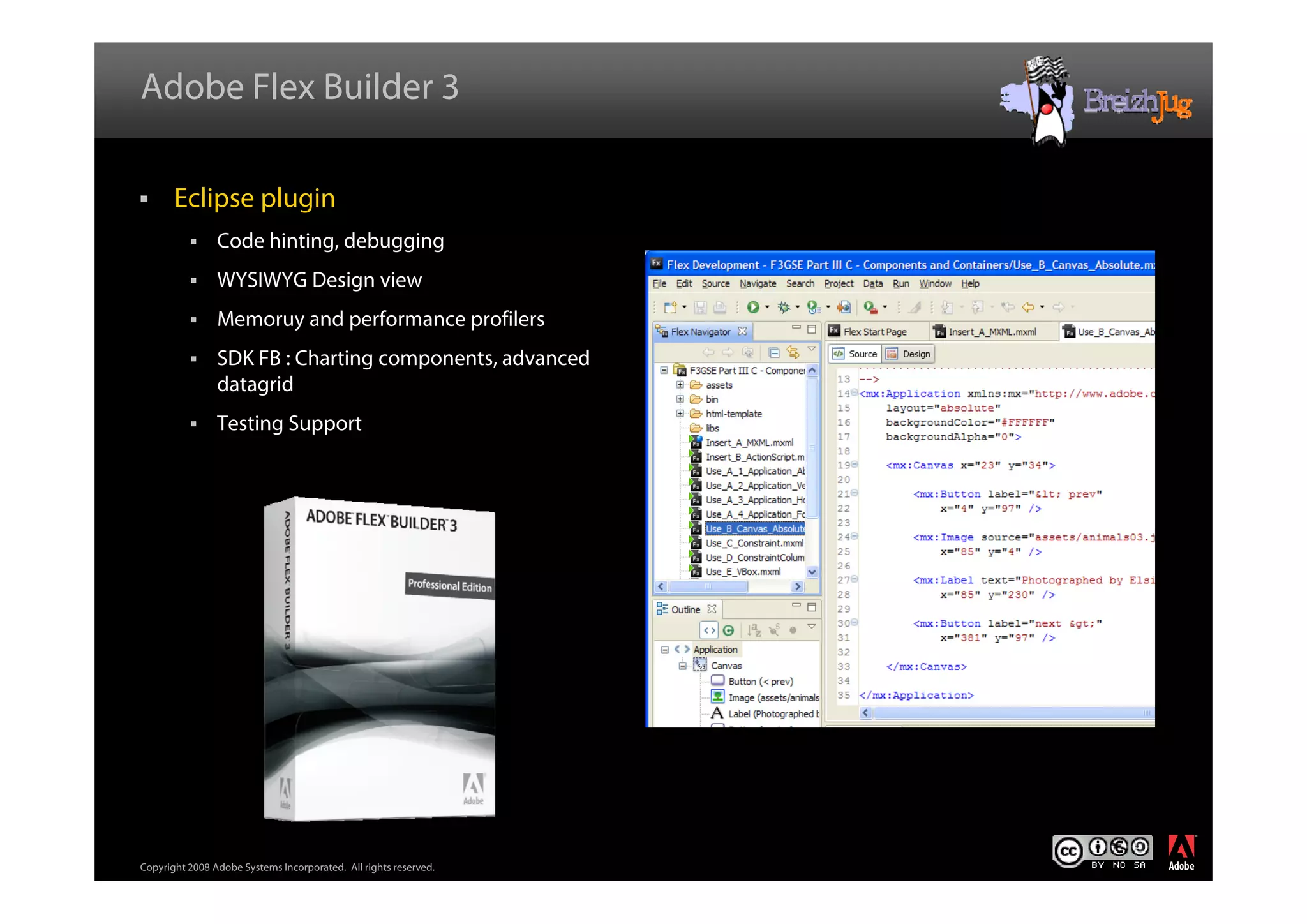Collapse the Canvas node in Outline
This screenshot has height=924, width=1307.
click(x=682, y=666)
